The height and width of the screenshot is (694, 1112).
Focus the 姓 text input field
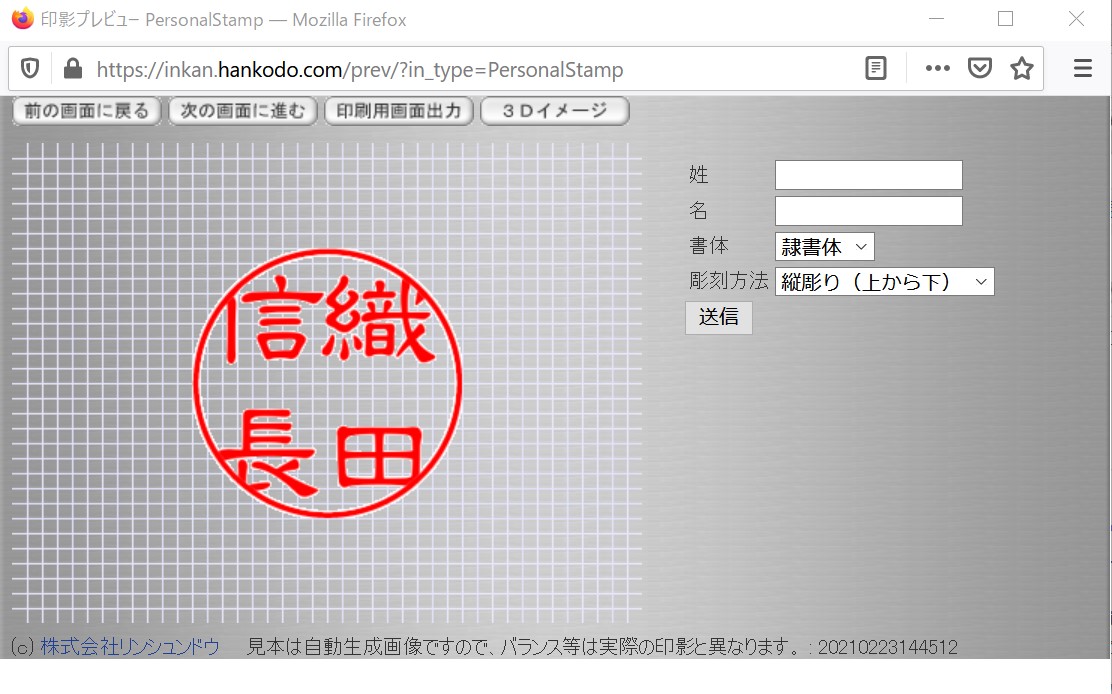(x=868, y=175)
